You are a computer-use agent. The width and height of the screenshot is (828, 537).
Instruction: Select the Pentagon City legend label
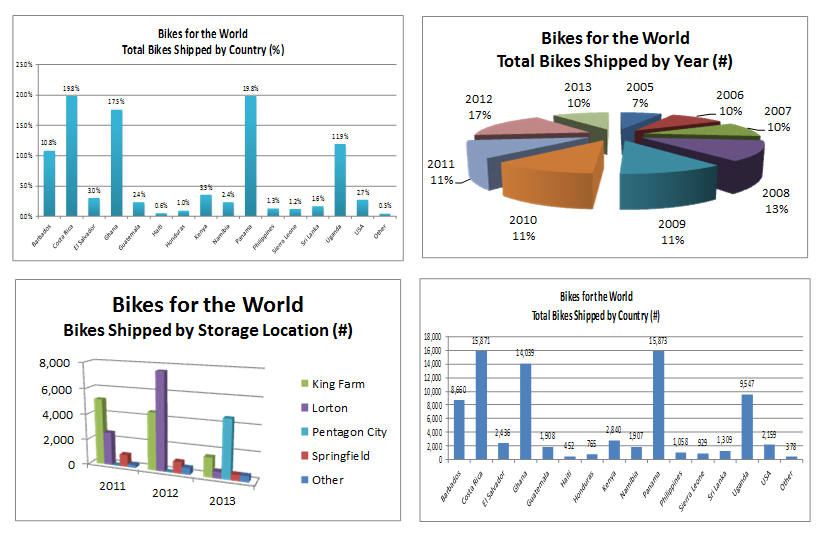pos(349,432)
